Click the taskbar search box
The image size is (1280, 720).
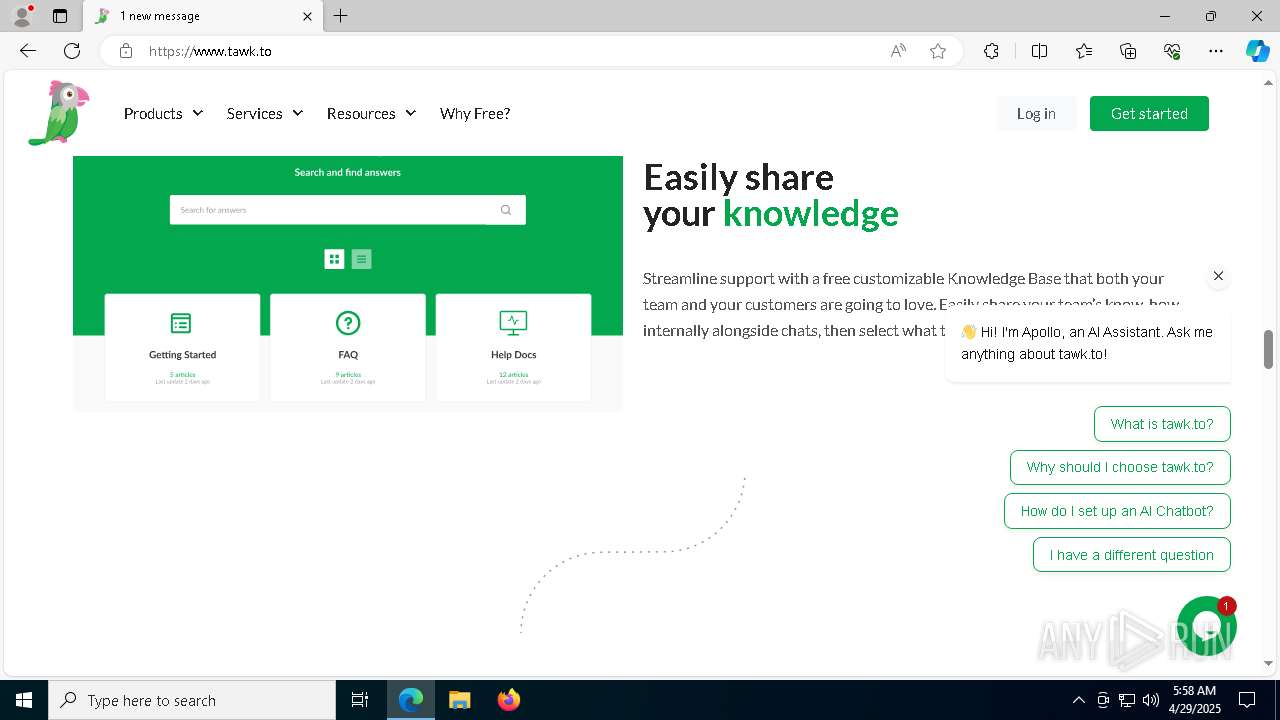tap(192, 700)
